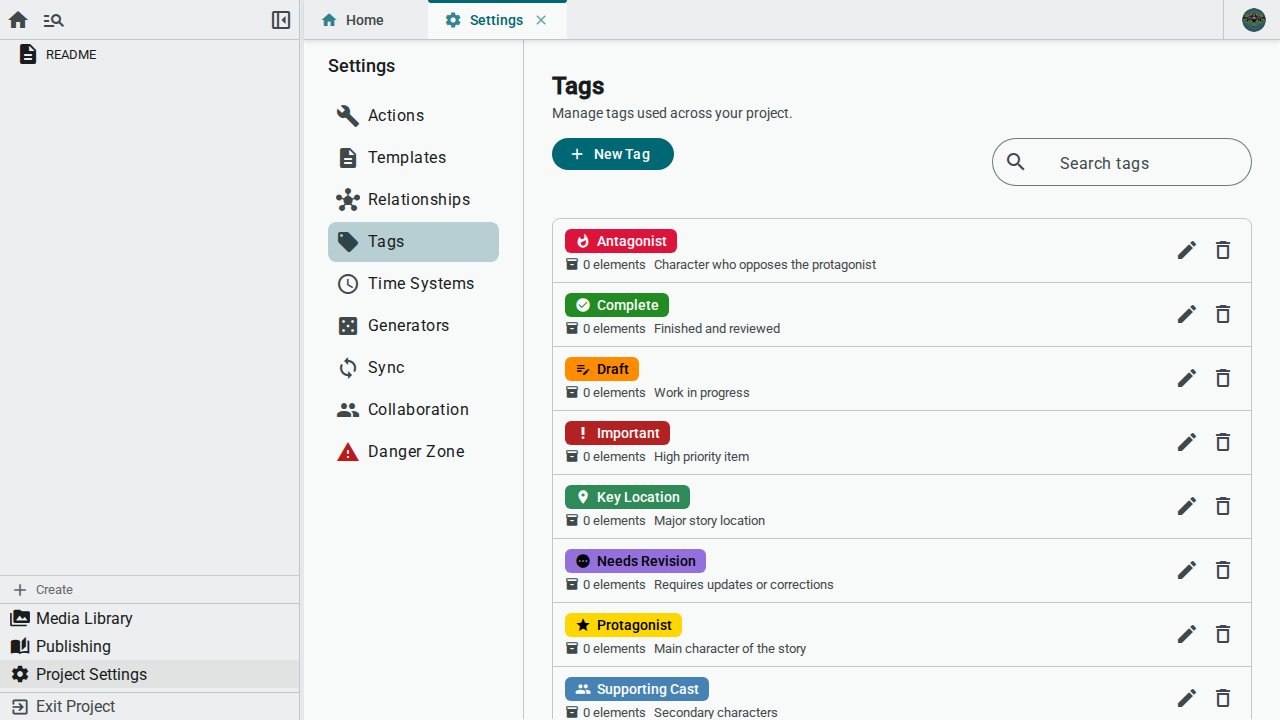This screenshot has height=720, width=1280.
Task: Close the Settings tab
Action: coord(541,20)
